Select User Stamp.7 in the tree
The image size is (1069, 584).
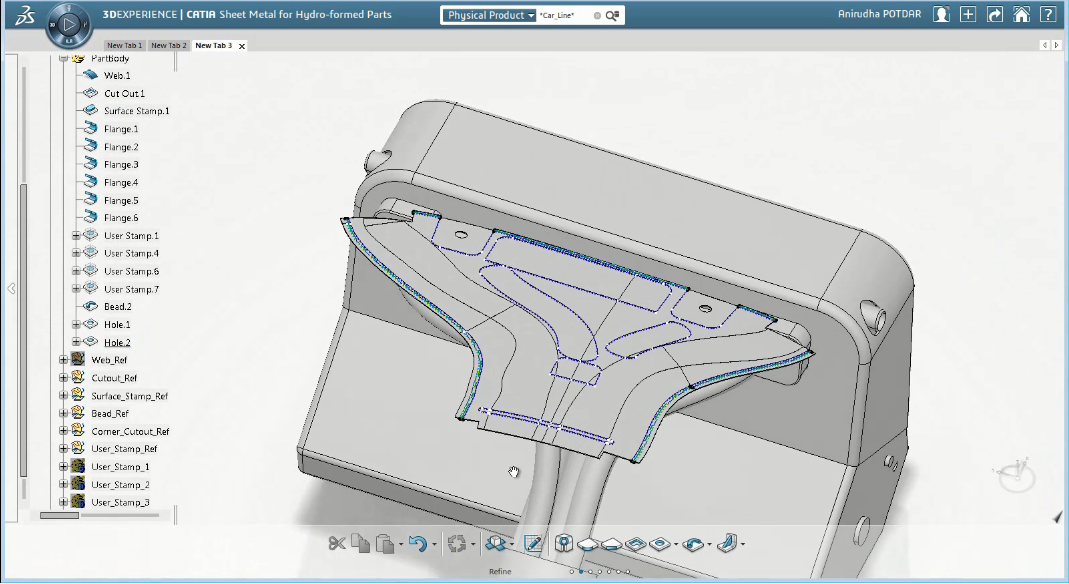pos(131,289)
